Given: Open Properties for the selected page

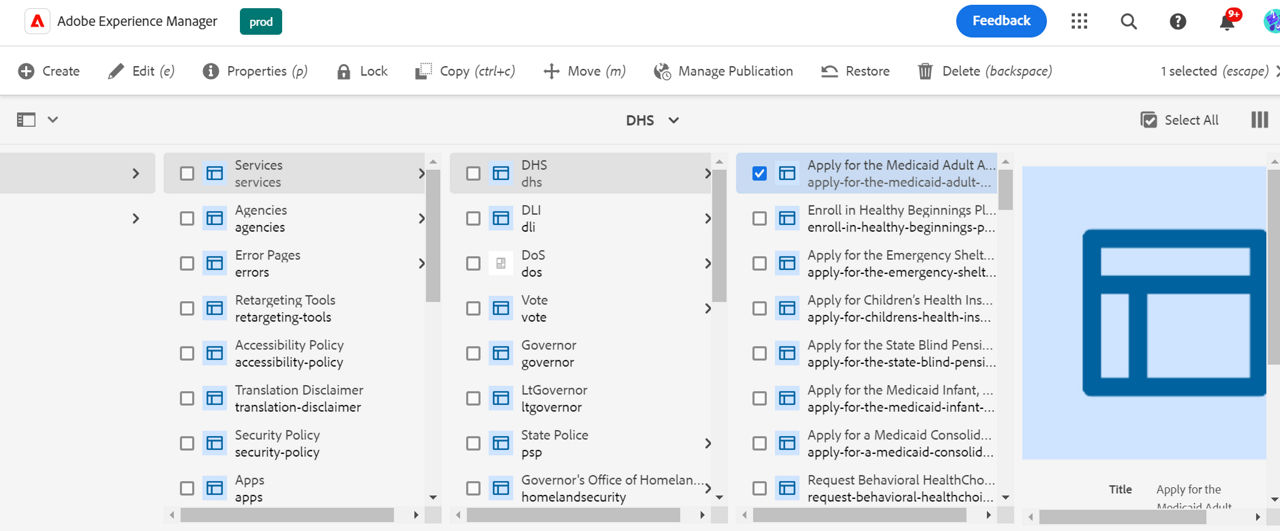Looking at the screenshot, I should click(x=255, y=71).
